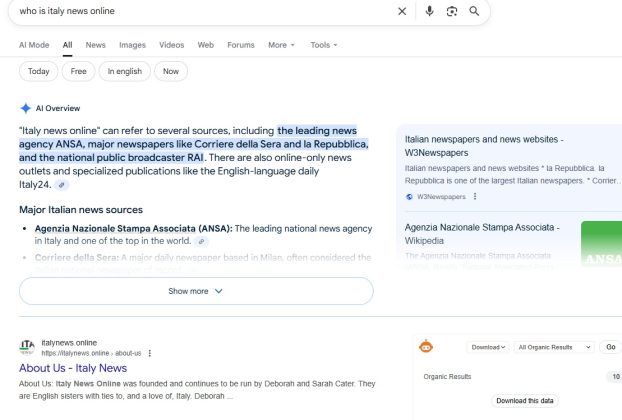Image resolution: width=622 pixels, height=420 pixels.
Task: Open the All Organic Results dropdown
Action: [550, 347]
